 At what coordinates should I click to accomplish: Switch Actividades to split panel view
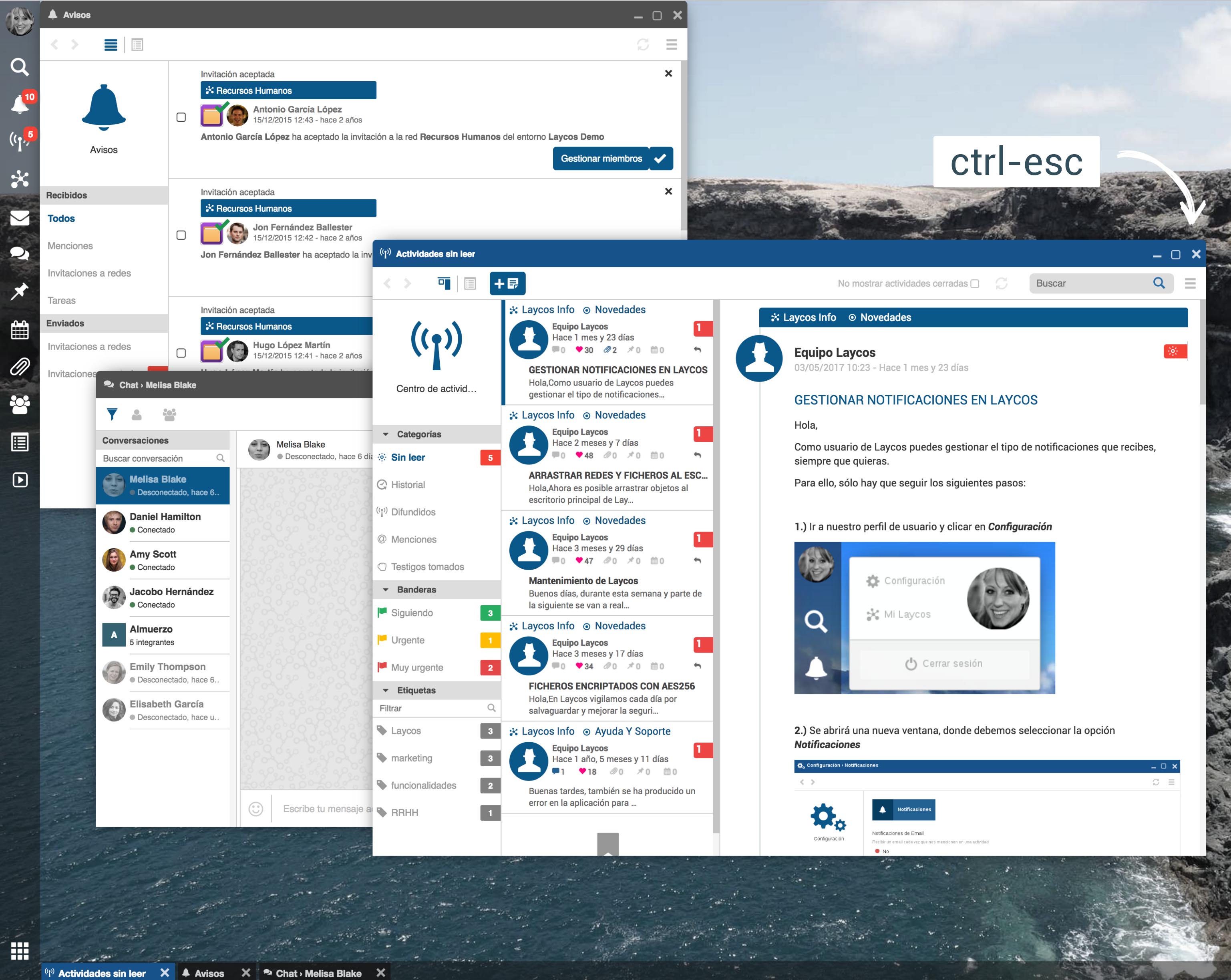coord(444,283)
